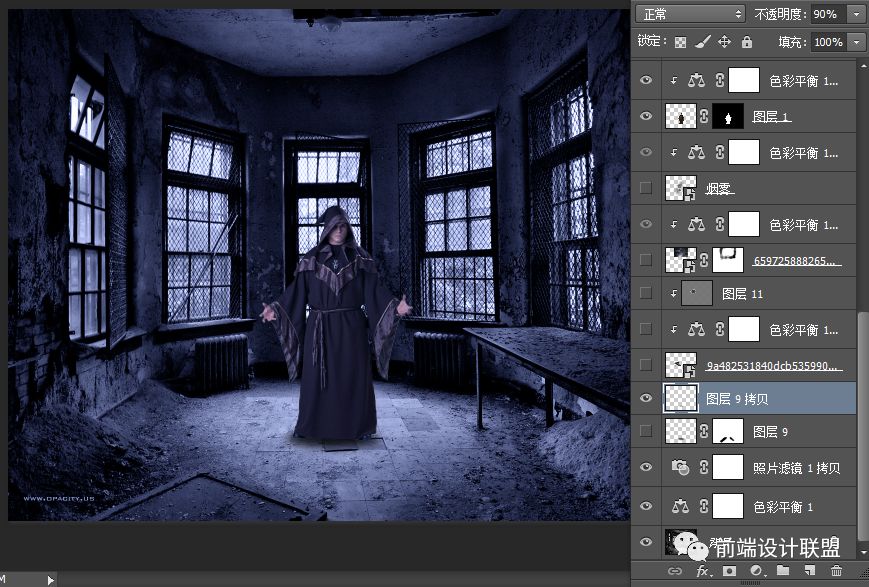This screenshot has height=587, width=869.
Task: Select layer named 659725888265...
Action: point(797,261)
